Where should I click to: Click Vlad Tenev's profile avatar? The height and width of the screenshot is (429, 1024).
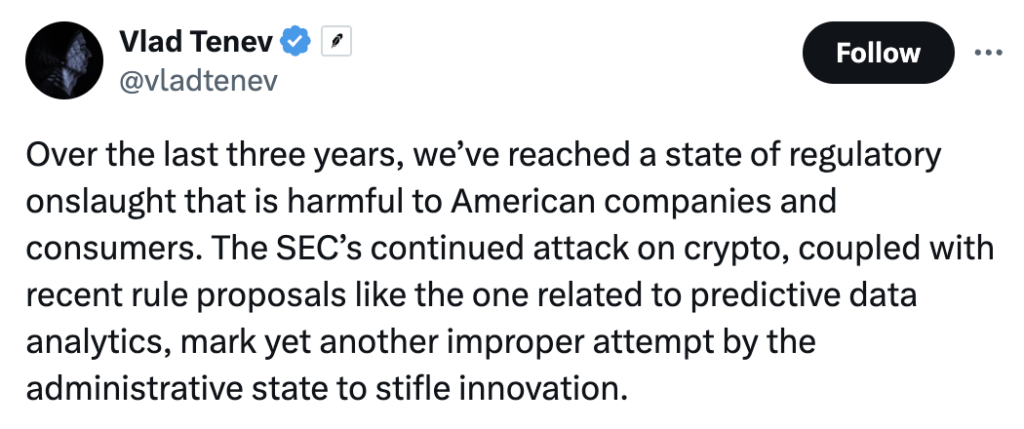pos(59,60)
